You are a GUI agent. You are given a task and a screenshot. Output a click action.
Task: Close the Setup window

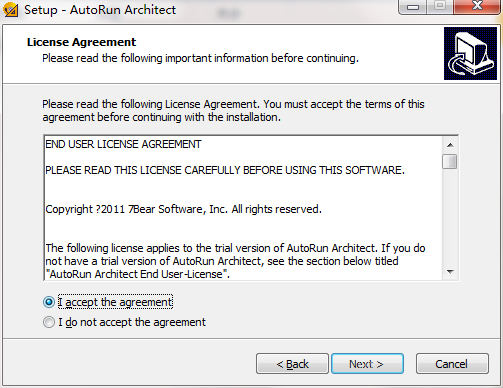(477, 6)
